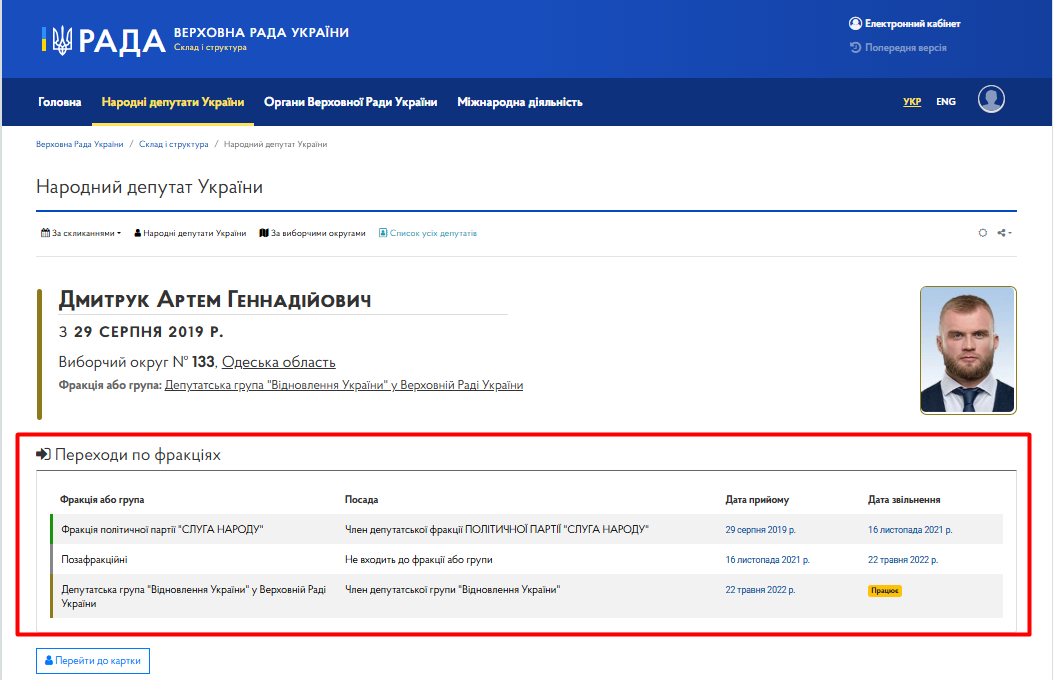Open Список усіх депутатів link
This screenshot has width=1053, height=680.
pos(428,233)
